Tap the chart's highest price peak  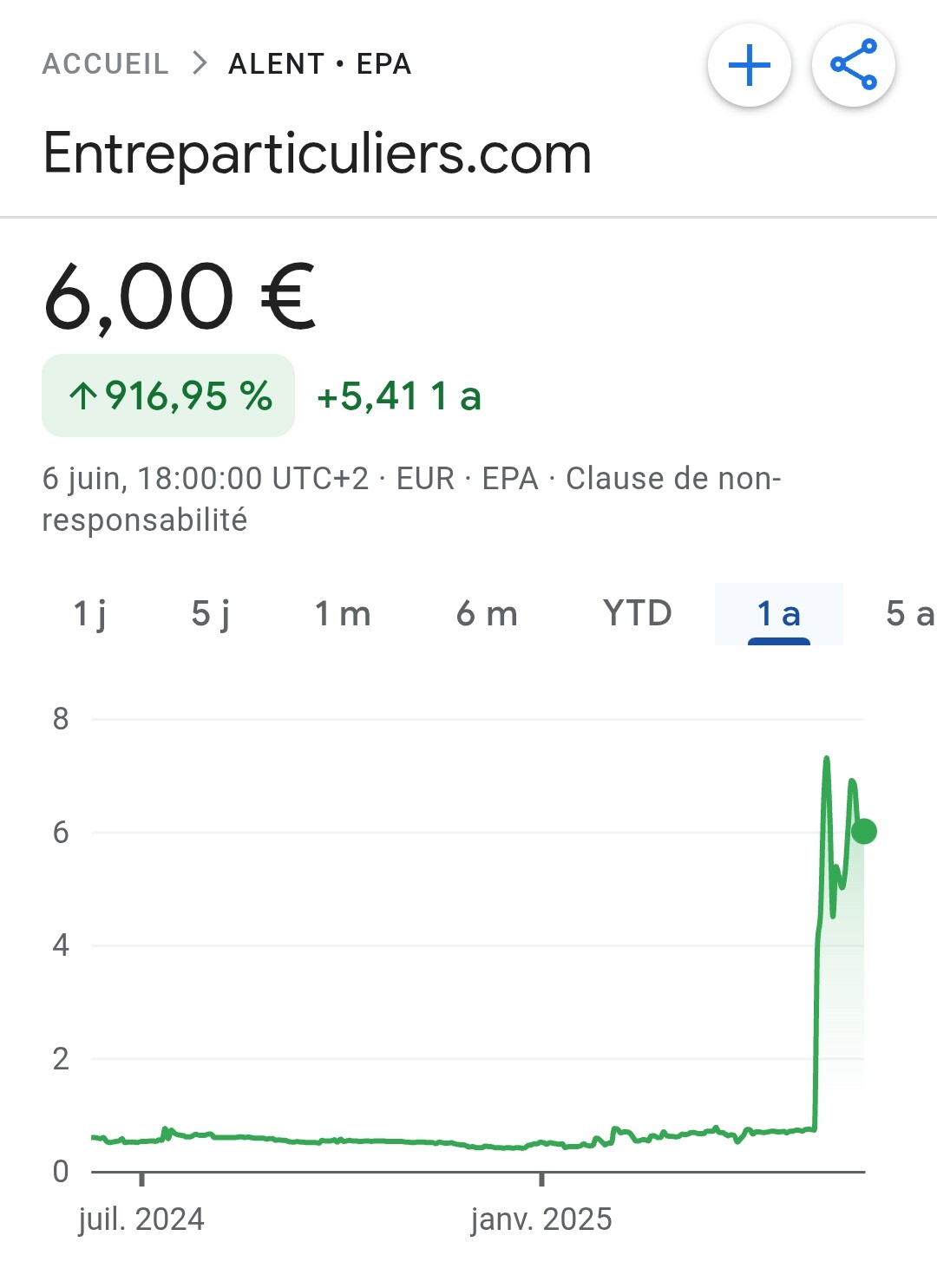click(x=826, y=760)
